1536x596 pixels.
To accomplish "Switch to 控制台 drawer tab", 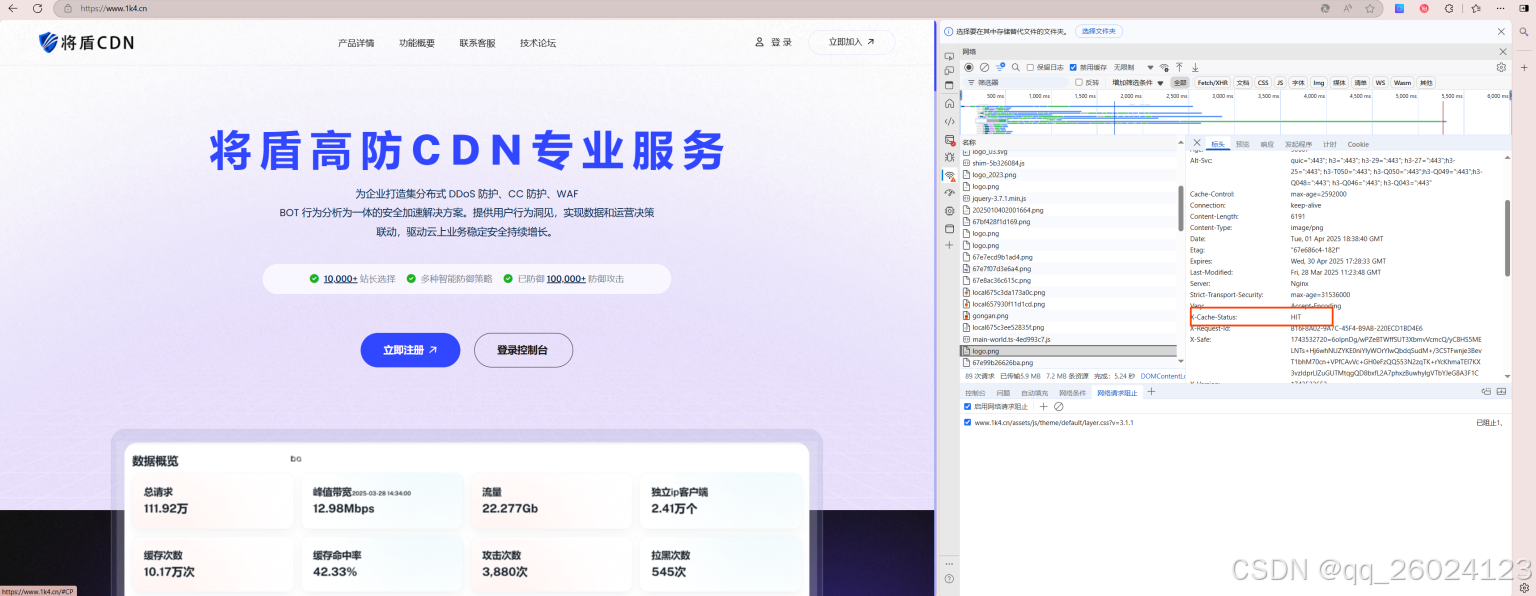I will point(975,393).
